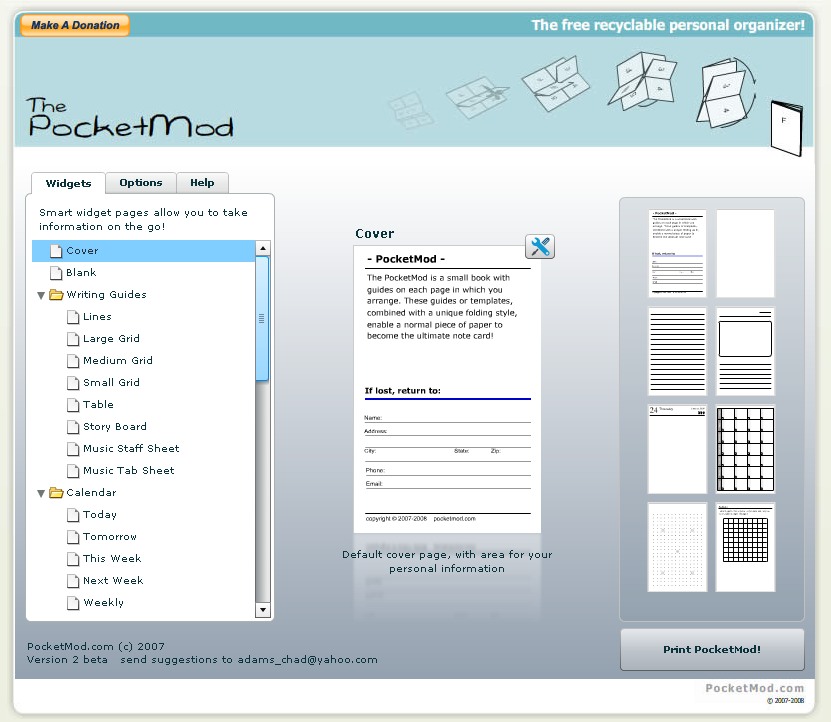The width and height of the screenshot is (831, 722).
Task: Collapse the Writing Guides folder
Action: coord(41,295)
